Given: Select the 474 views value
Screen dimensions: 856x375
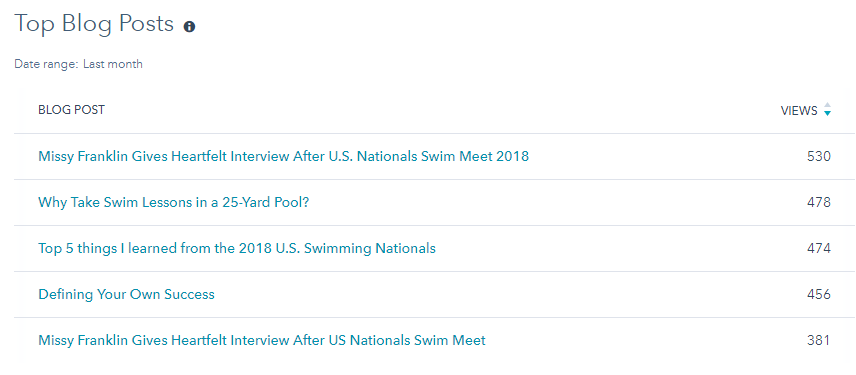Looking at the screenshot, I should 818,248.
